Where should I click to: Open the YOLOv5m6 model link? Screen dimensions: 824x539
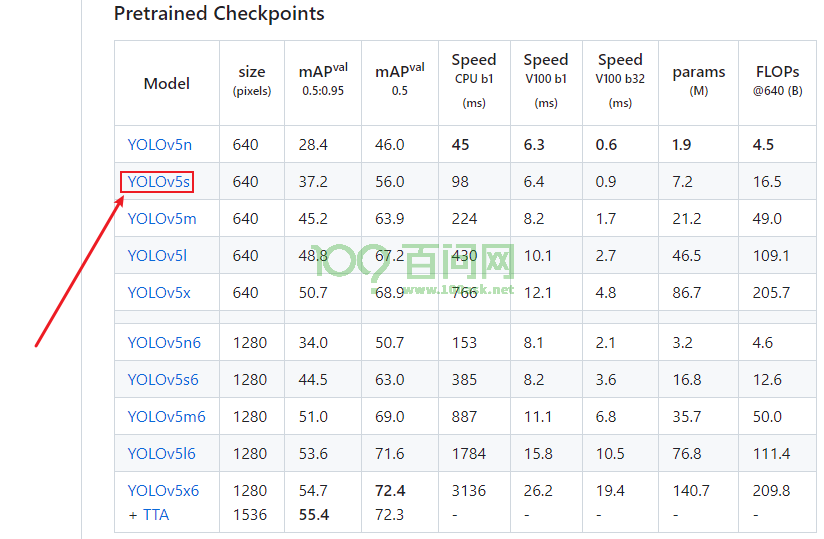166,417
